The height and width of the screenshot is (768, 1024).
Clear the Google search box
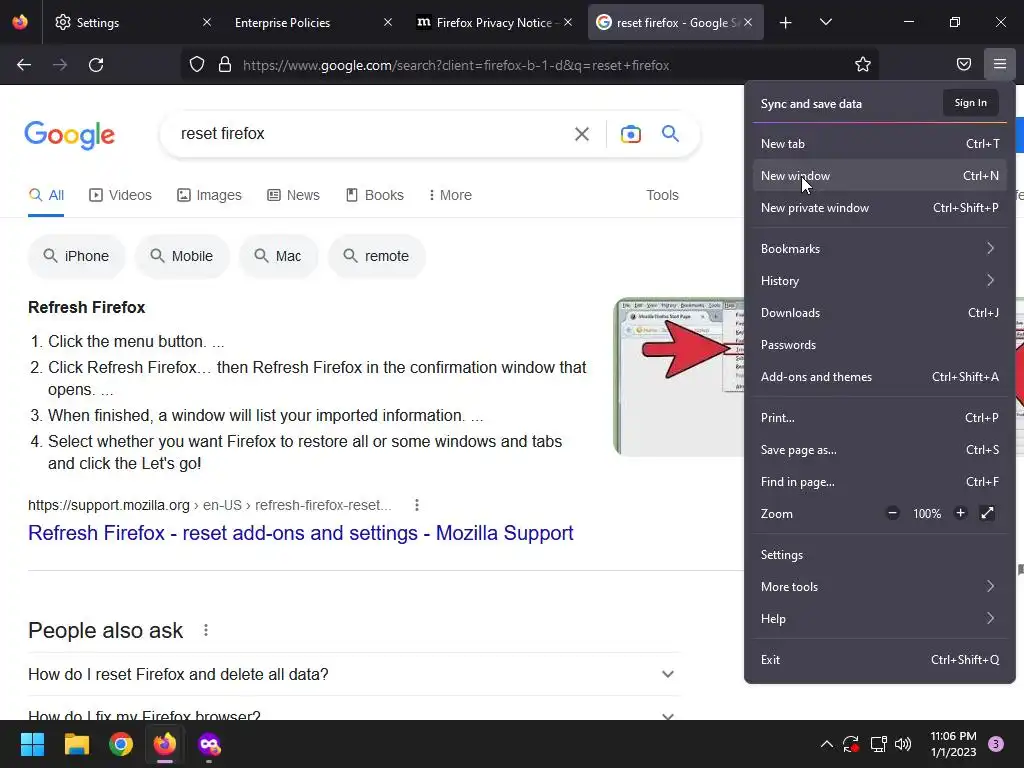pos(581,134)
